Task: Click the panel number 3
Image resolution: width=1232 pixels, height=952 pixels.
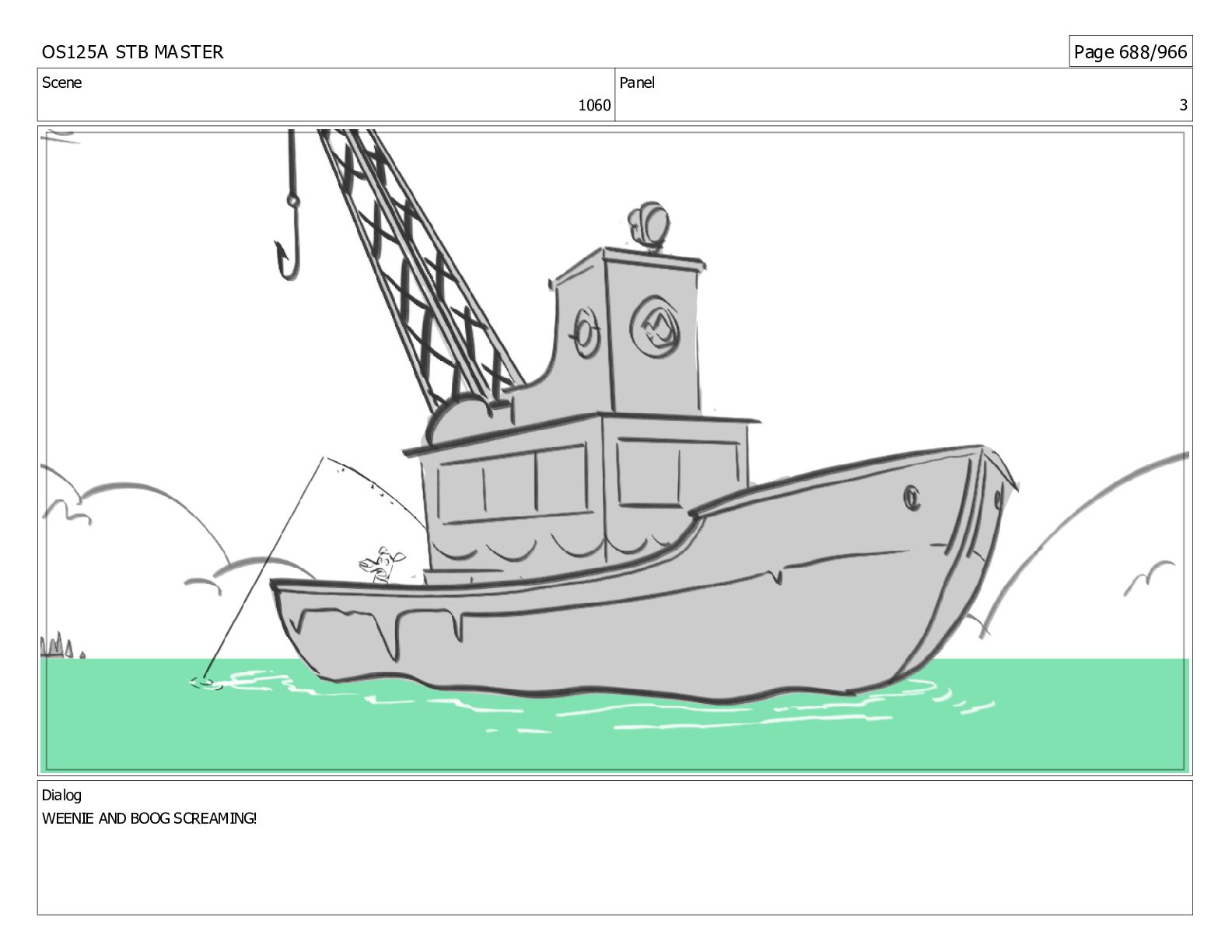Action: [x=1183, y=105]
